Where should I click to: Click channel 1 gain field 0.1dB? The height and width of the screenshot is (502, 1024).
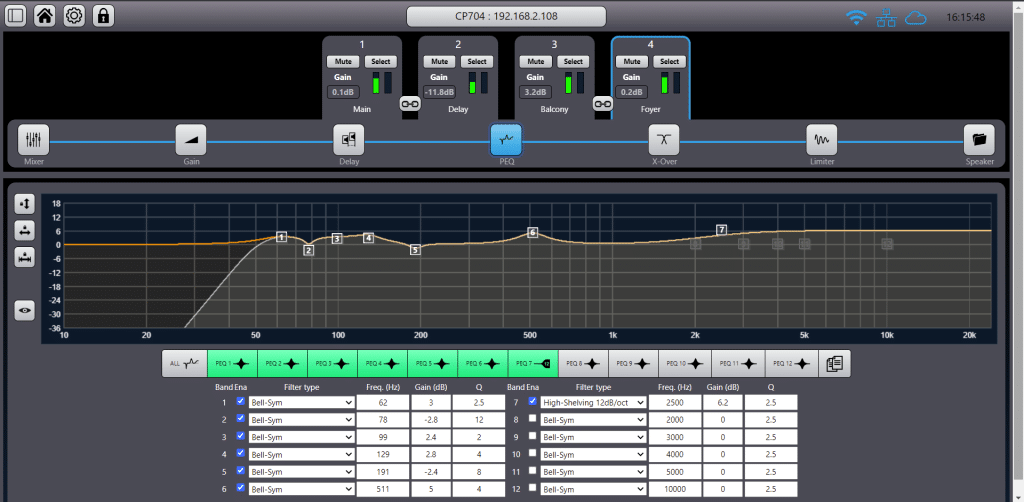click(345, 92)
